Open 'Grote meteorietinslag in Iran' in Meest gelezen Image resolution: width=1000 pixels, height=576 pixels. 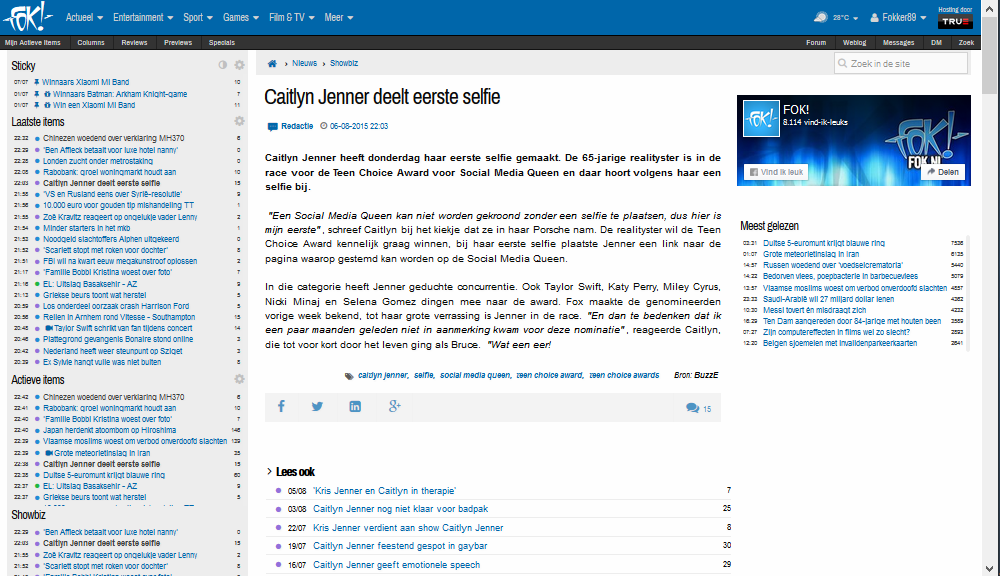click(811, 254)
